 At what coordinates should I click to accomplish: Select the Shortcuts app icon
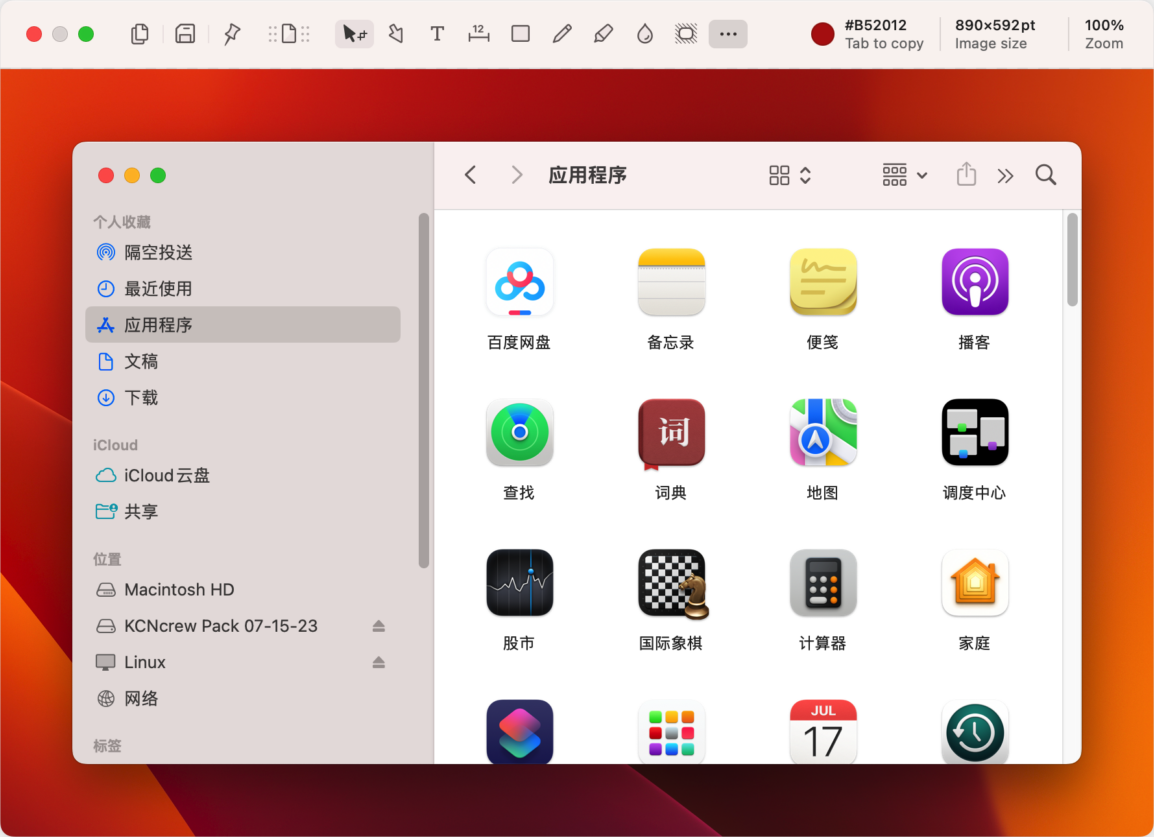[520, 732]
